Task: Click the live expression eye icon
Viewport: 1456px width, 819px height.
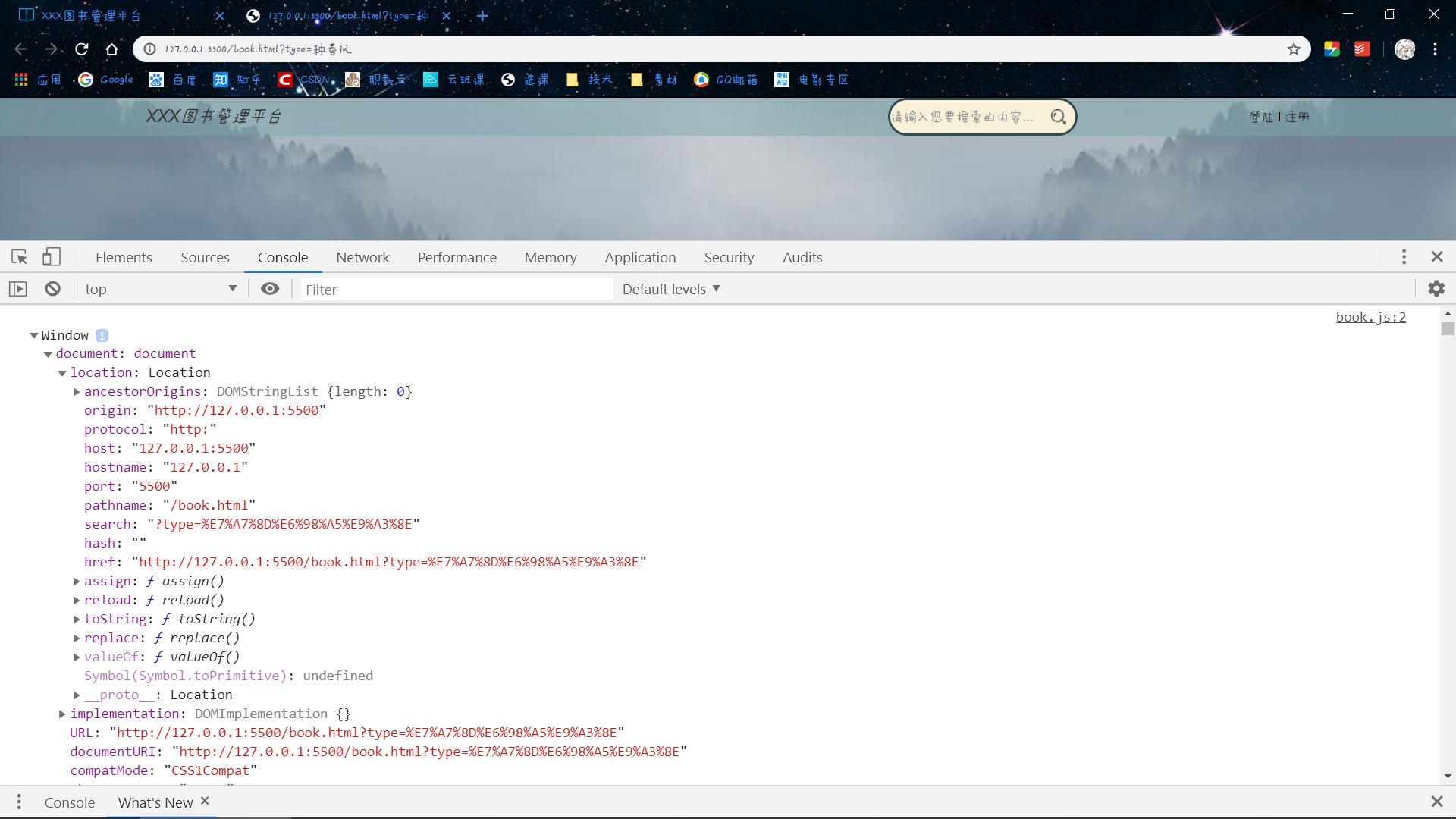Action: pyautogui.click(x=270, y=289)
